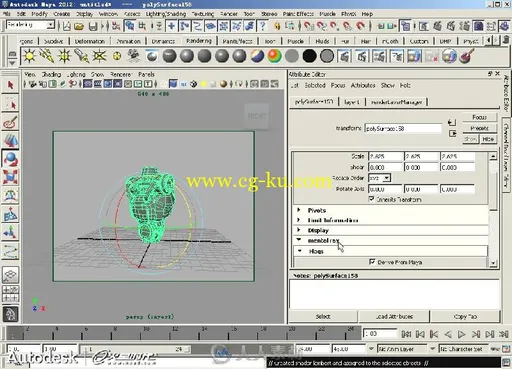Click the paint brush tool at shelf end
Viewport: 512px width, 369px height.
point(467,56)
